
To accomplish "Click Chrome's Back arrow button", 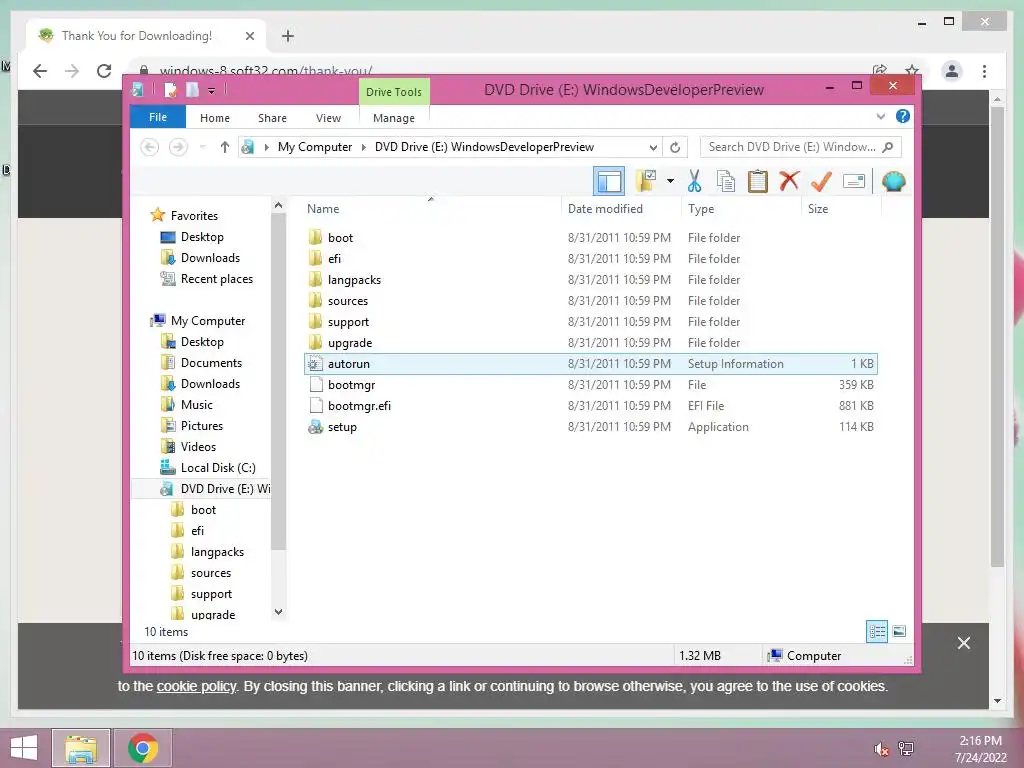I will [x=40, y=71].
